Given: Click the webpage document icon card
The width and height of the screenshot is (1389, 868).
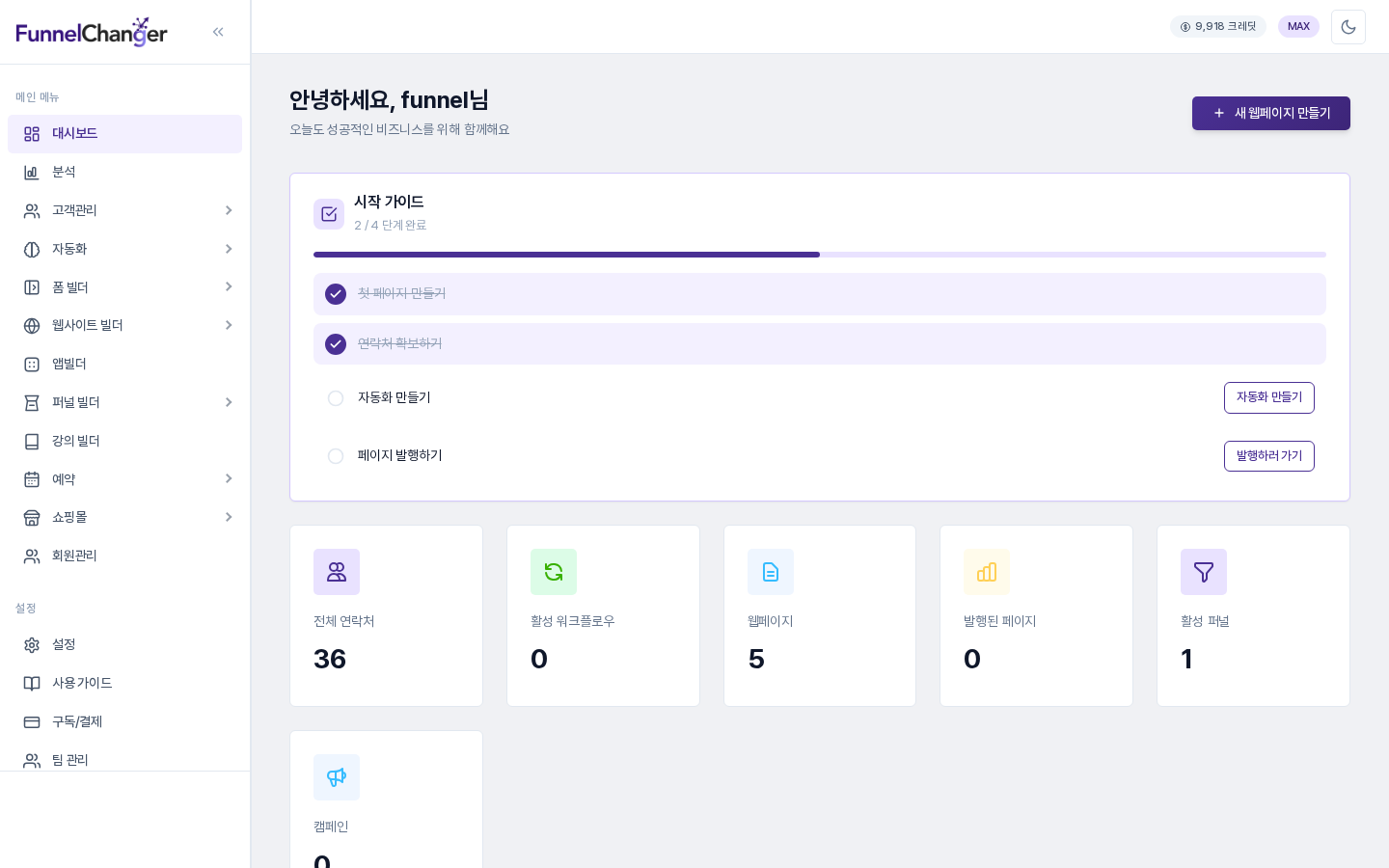Looking at the screenshot, I should 771,572.
